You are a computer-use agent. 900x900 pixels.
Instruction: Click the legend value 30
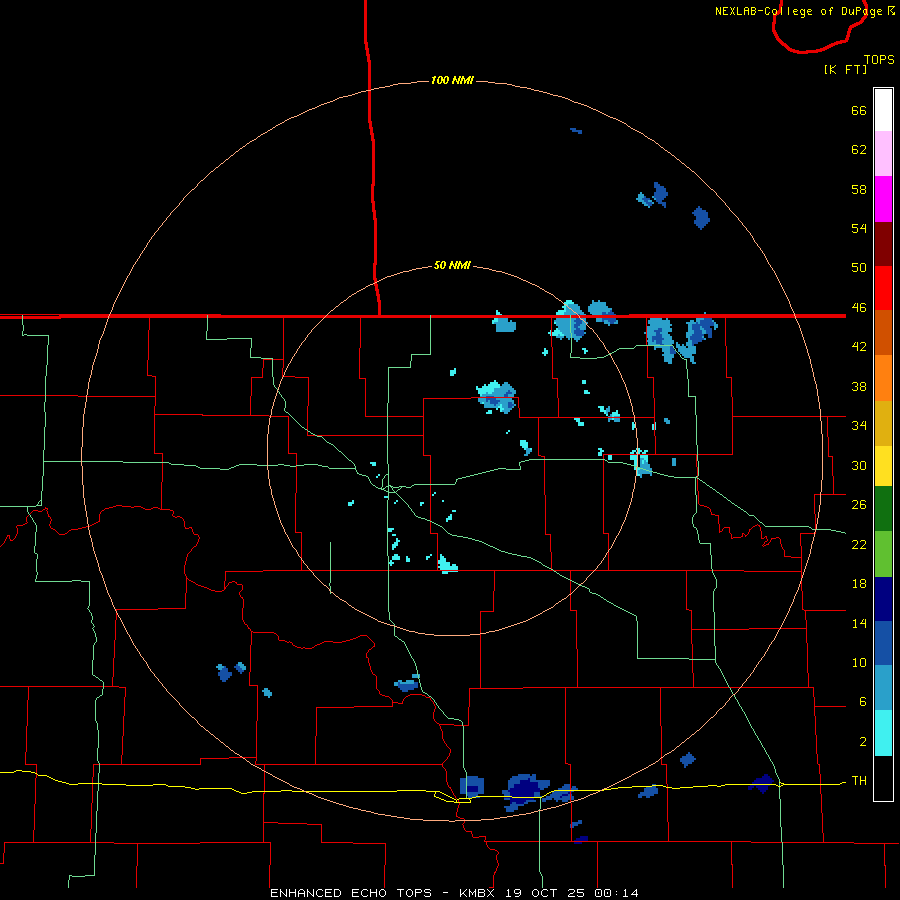[x=859, y=465]
